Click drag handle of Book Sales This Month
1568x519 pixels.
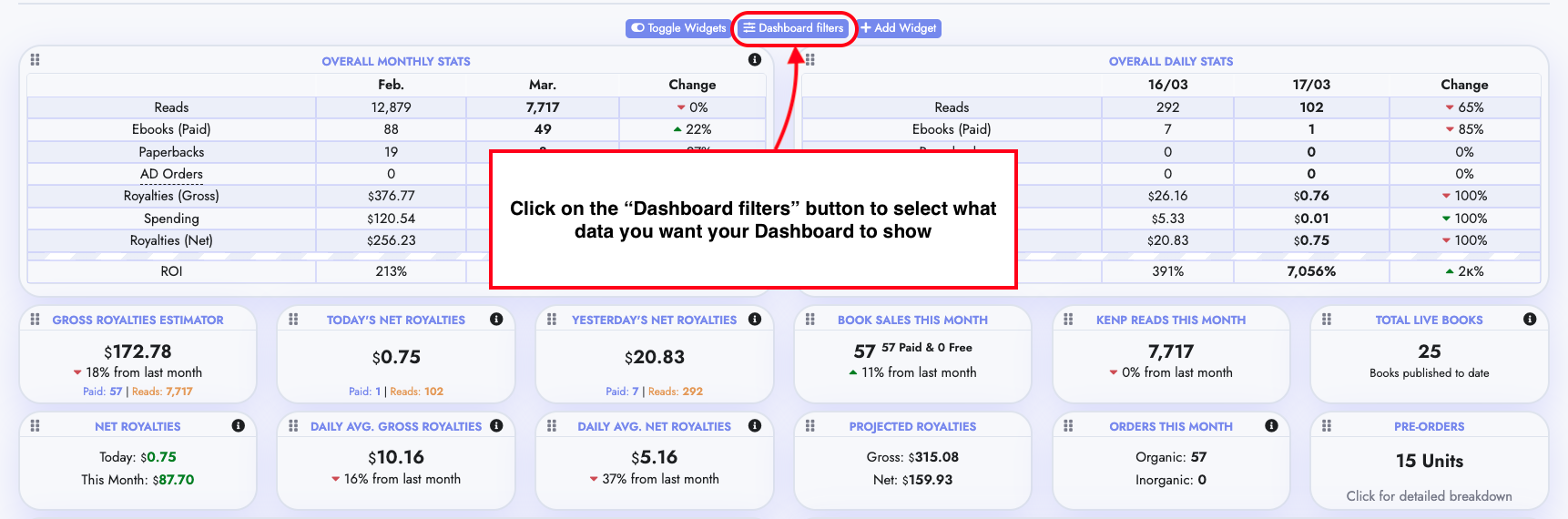point(809,320)
